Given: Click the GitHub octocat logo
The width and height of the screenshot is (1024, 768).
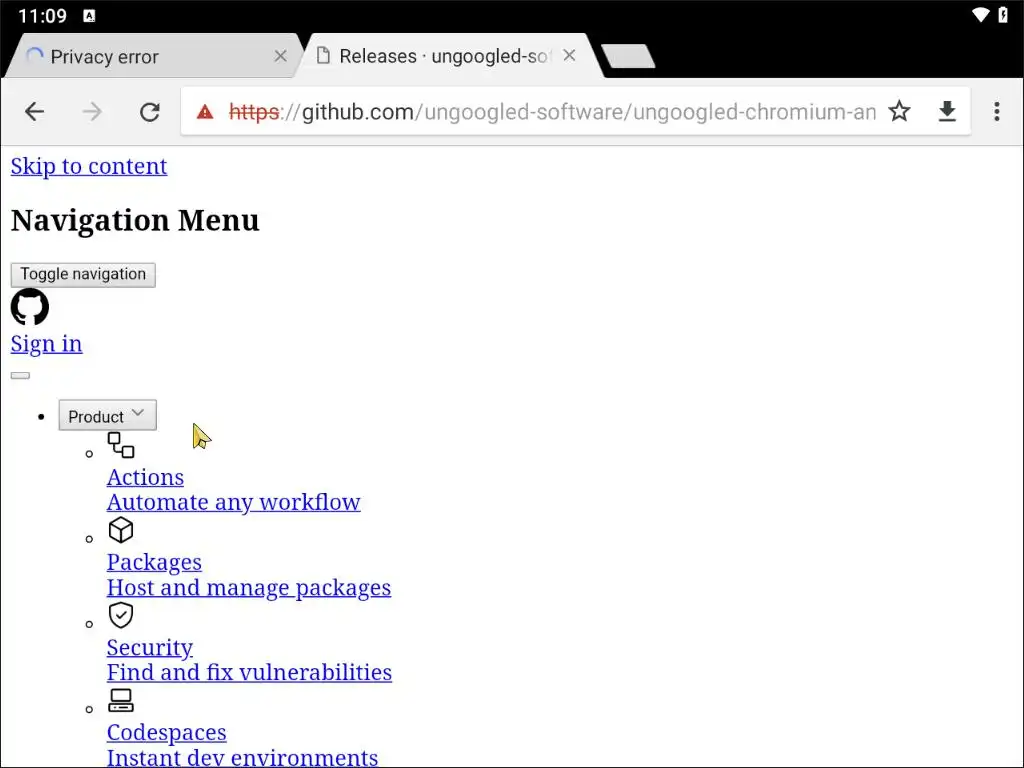Looking at the screenshot, I should (x=30, y=307).
